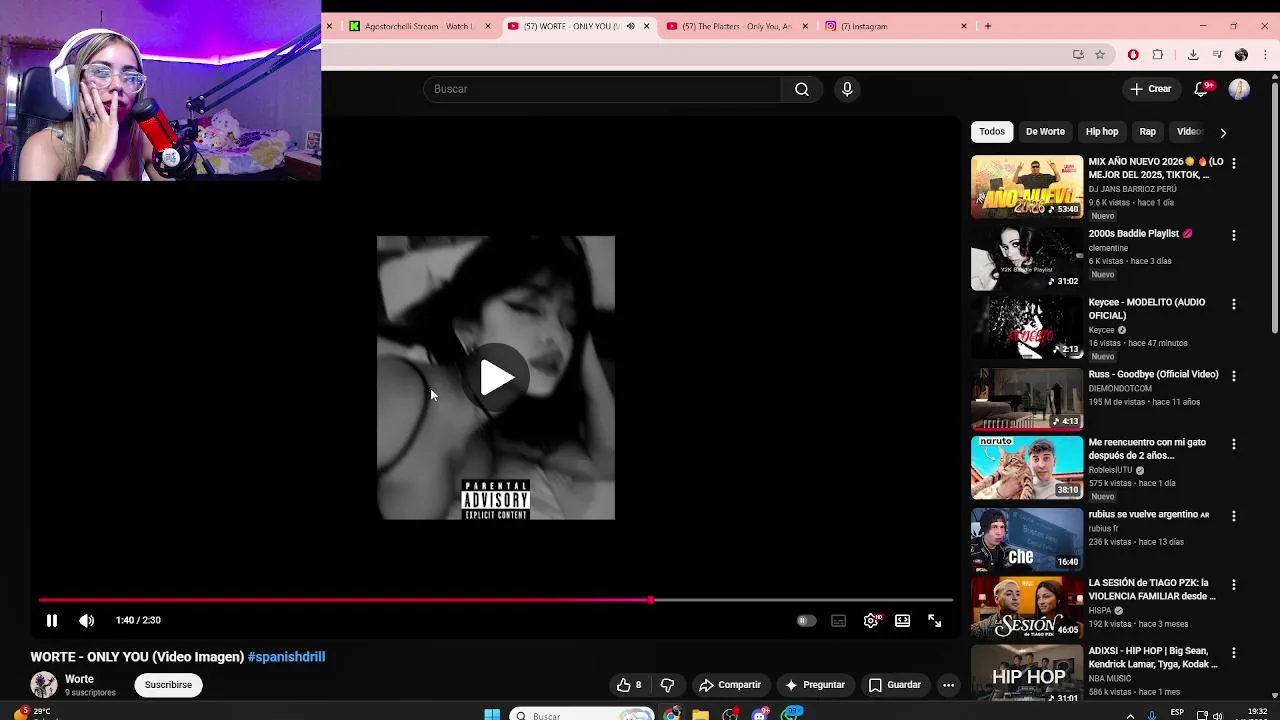The width and height of the screenshot is (1280, 720).
Task: Click the Buscar search field on YouTube
Action: pyautogui.click(x=603, y=89)
